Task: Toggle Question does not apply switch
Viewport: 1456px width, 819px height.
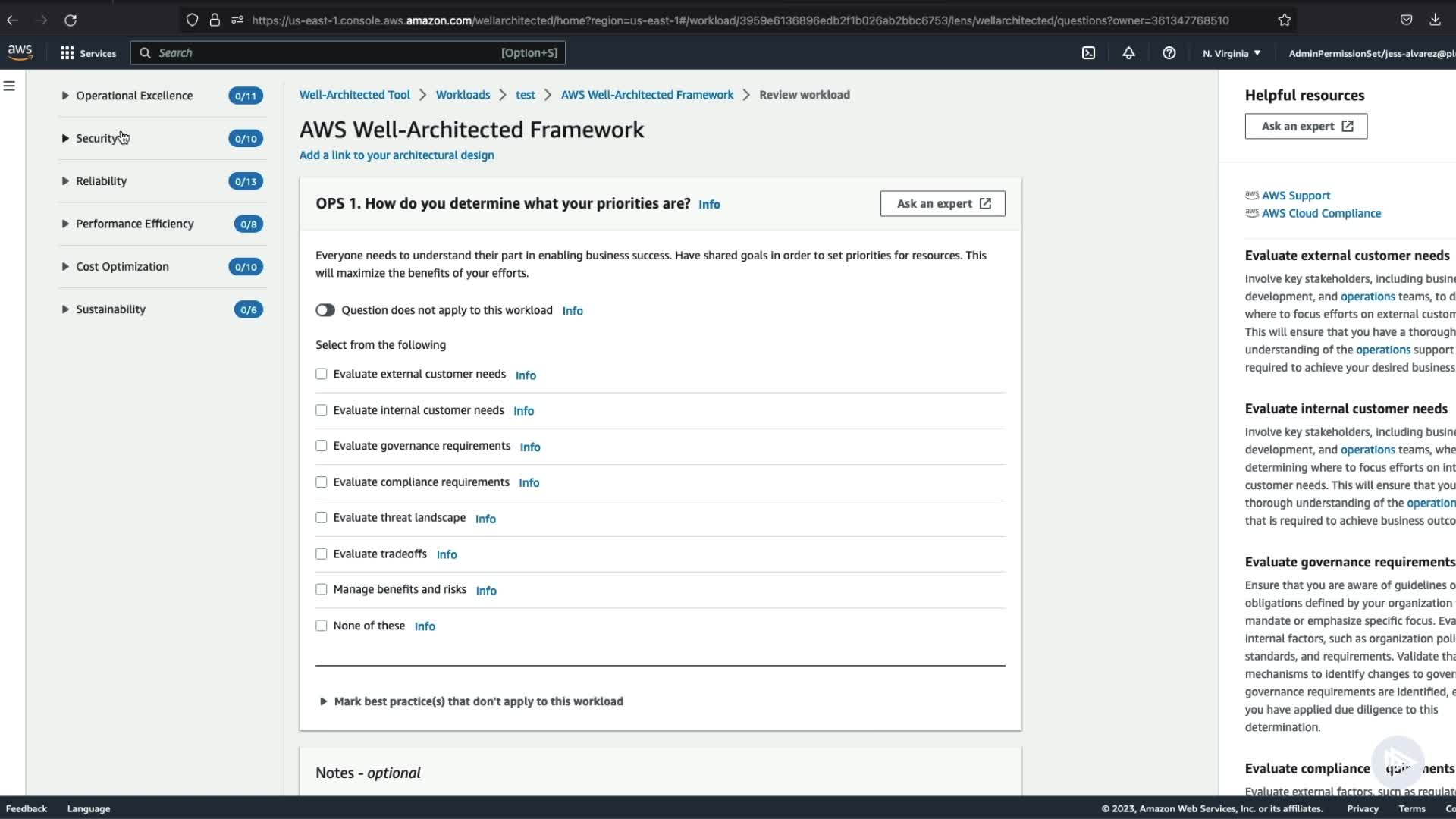Action: [325, 310]
